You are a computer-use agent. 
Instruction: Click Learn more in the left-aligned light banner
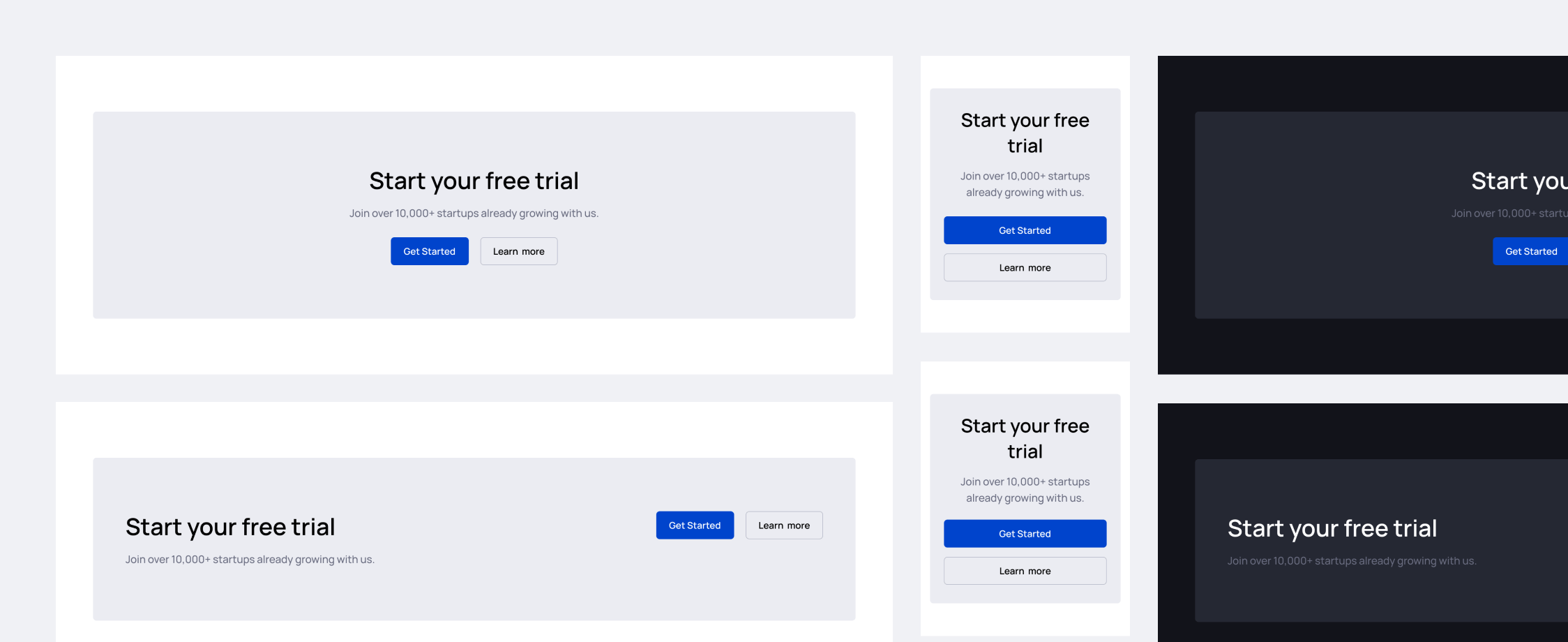click(x=784, y=525)
